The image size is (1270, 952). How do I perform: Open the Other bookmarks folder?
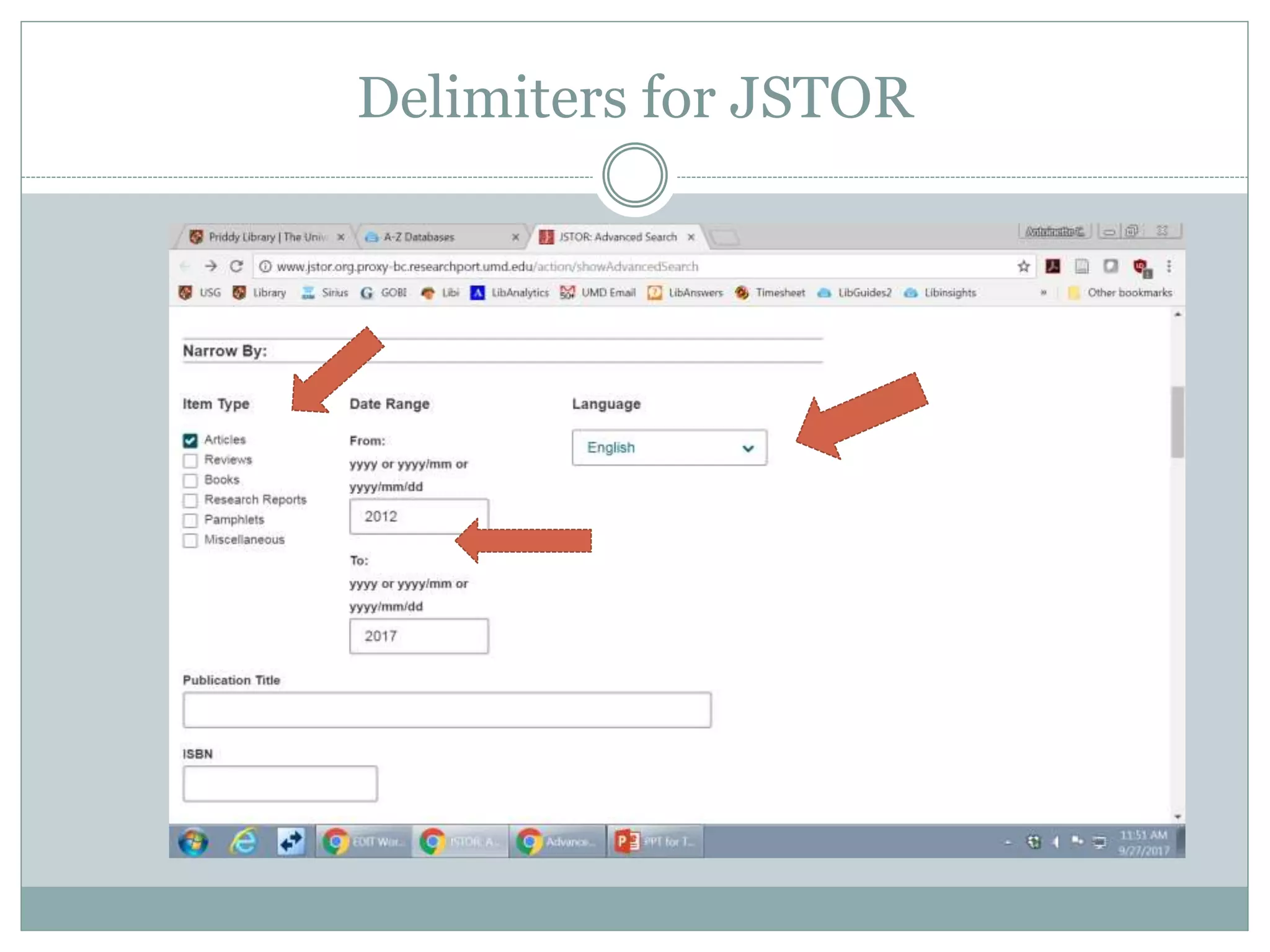(1120, 293)
